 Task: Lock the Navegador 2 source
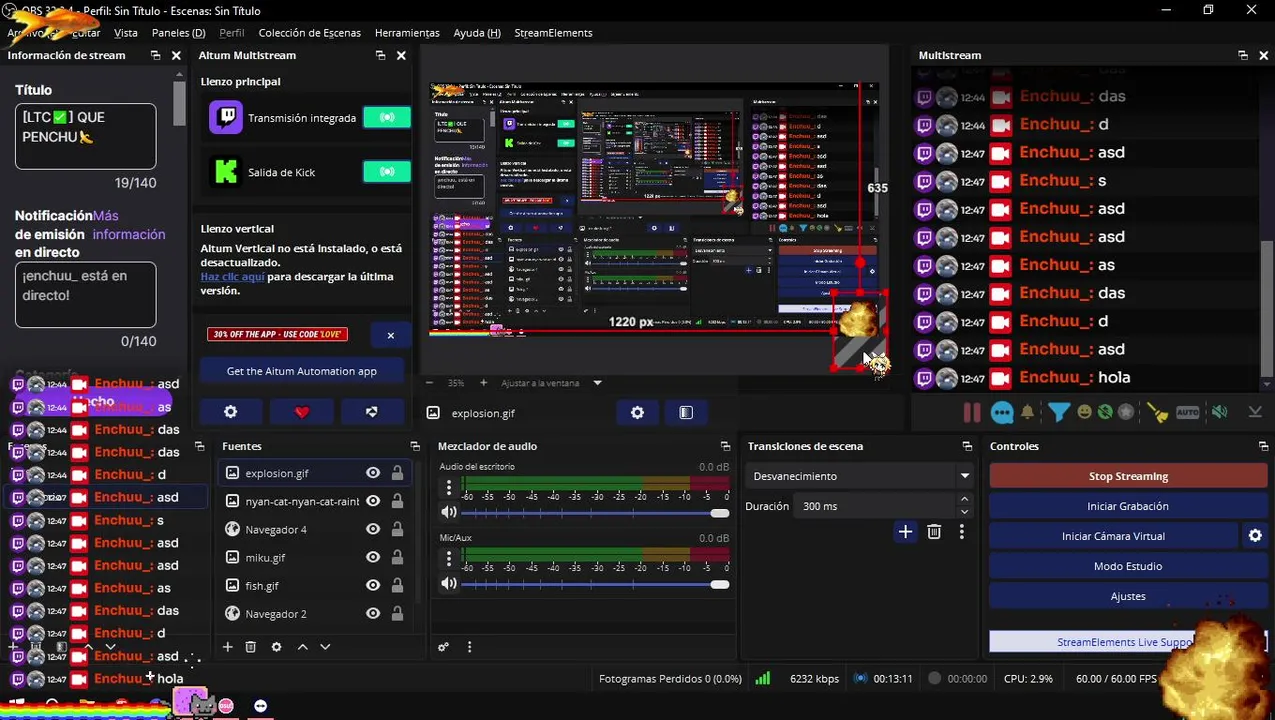pyautogui.click(x=397, y=613)
